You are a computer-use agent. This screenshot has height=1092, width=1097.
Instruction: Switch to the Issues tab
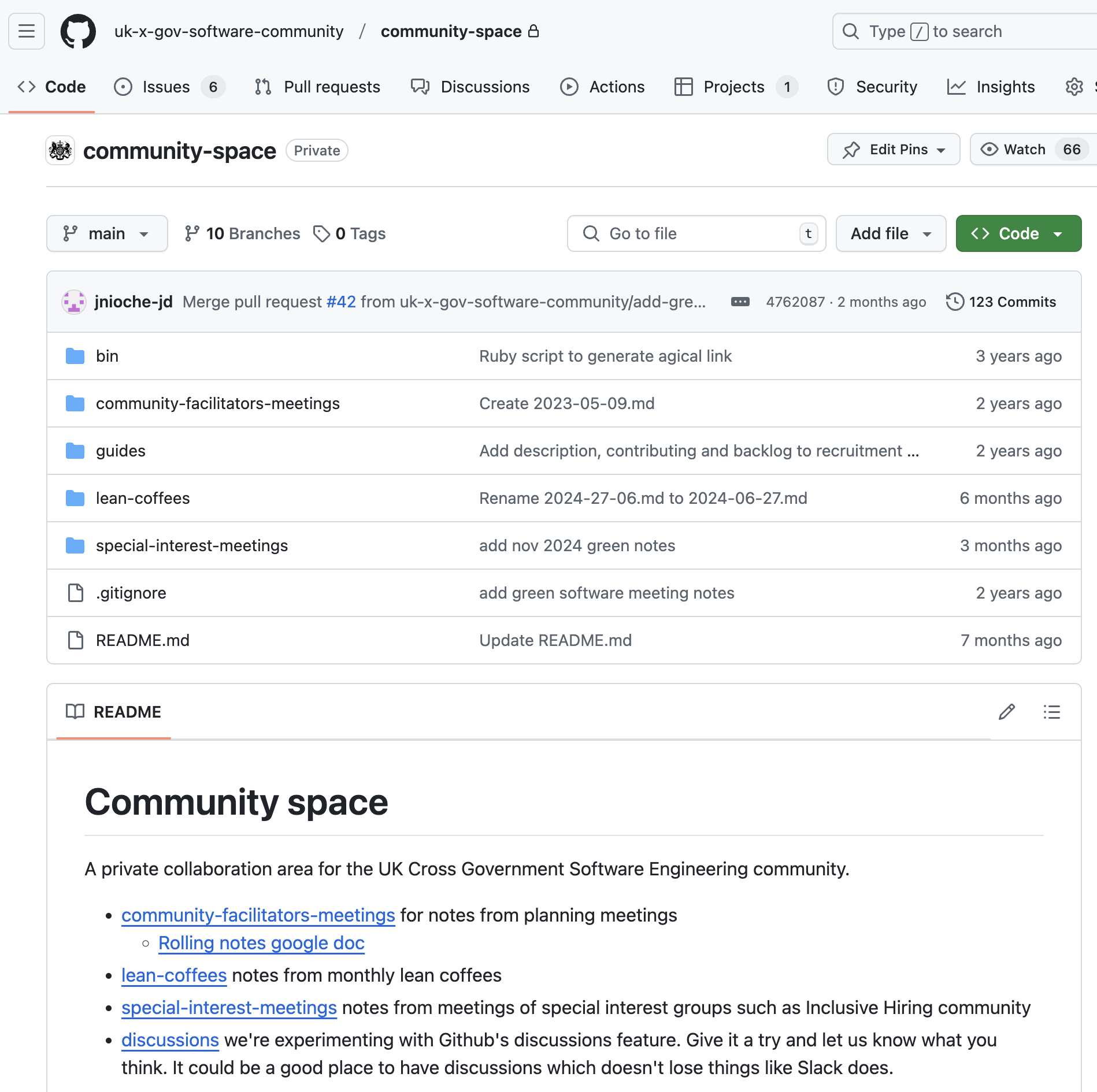pyautogui.click(x=166, y=87)
